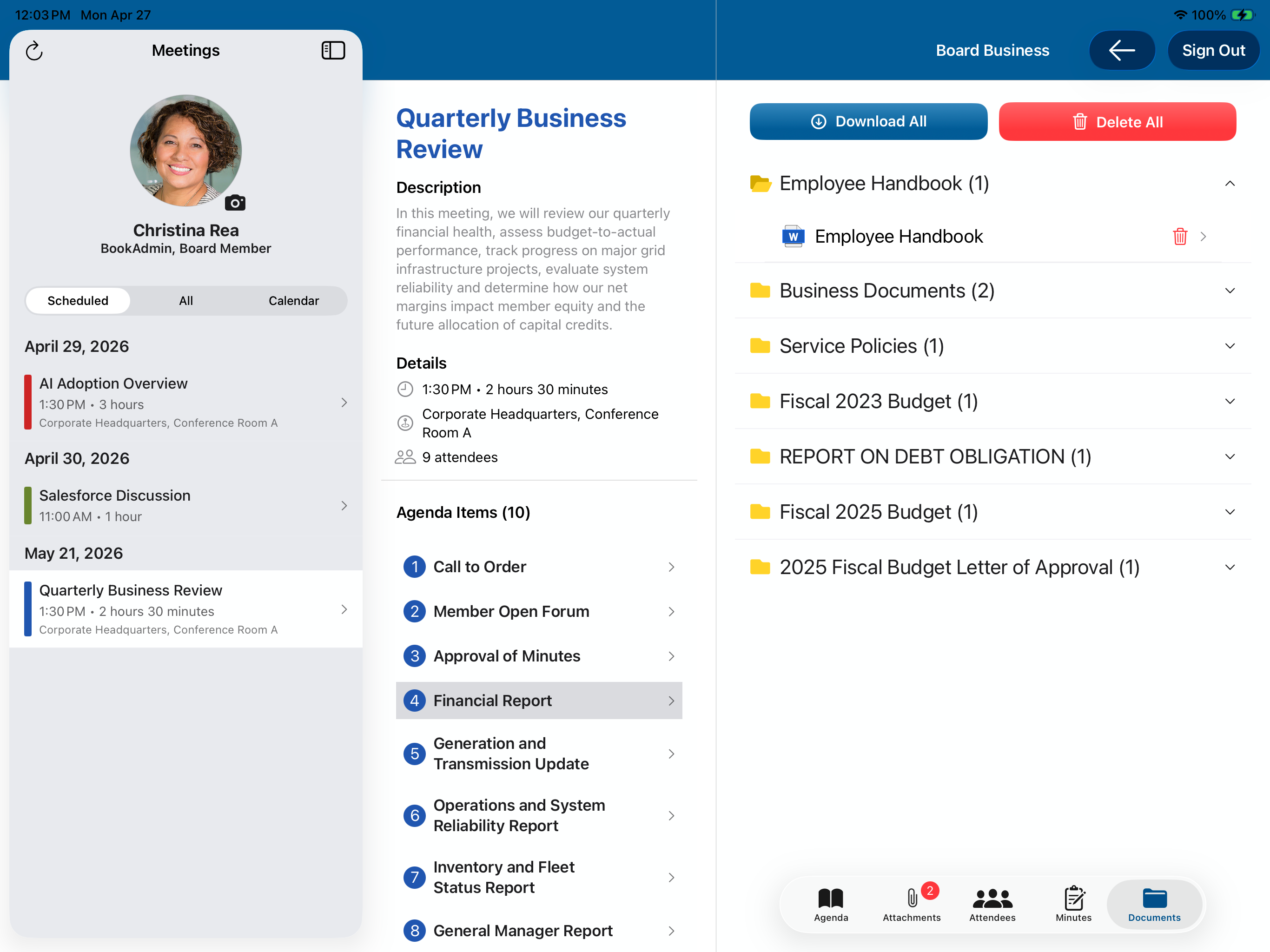Expand the Fiscal 2023 Budget folder

click(x=1230, y=401)
